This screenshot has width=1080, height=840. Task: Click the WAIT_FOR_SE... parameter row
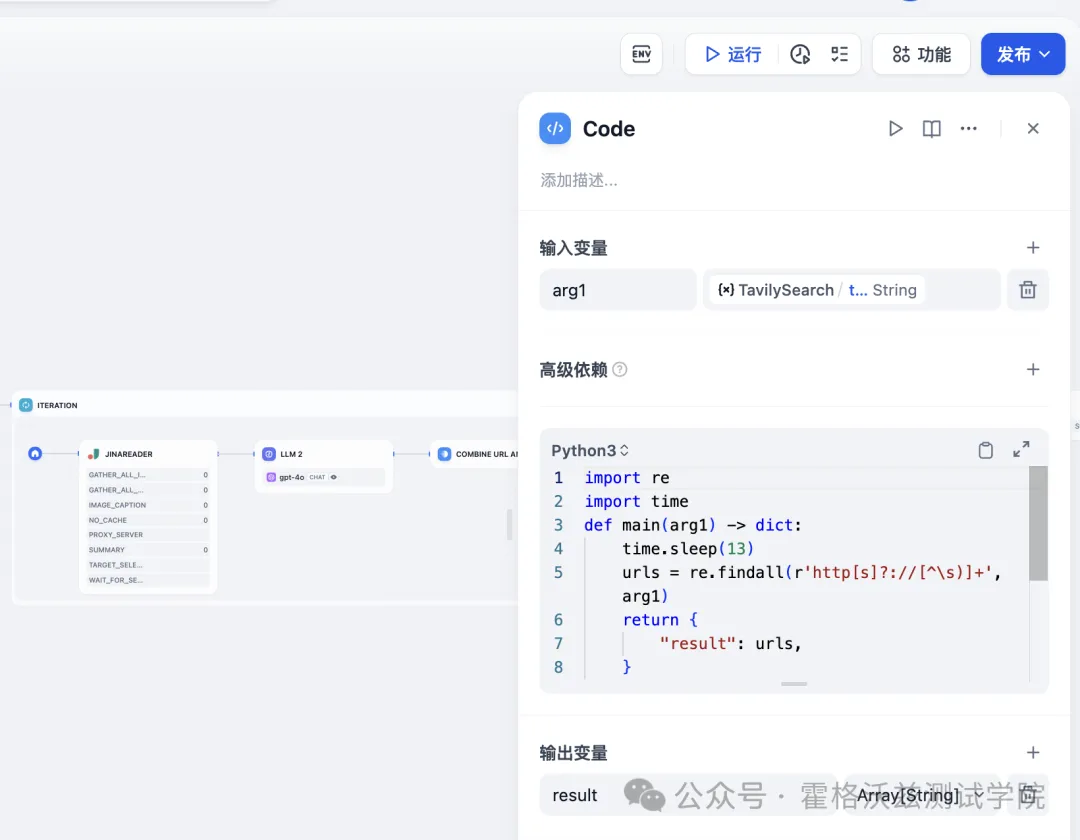[x=148, y=580]
